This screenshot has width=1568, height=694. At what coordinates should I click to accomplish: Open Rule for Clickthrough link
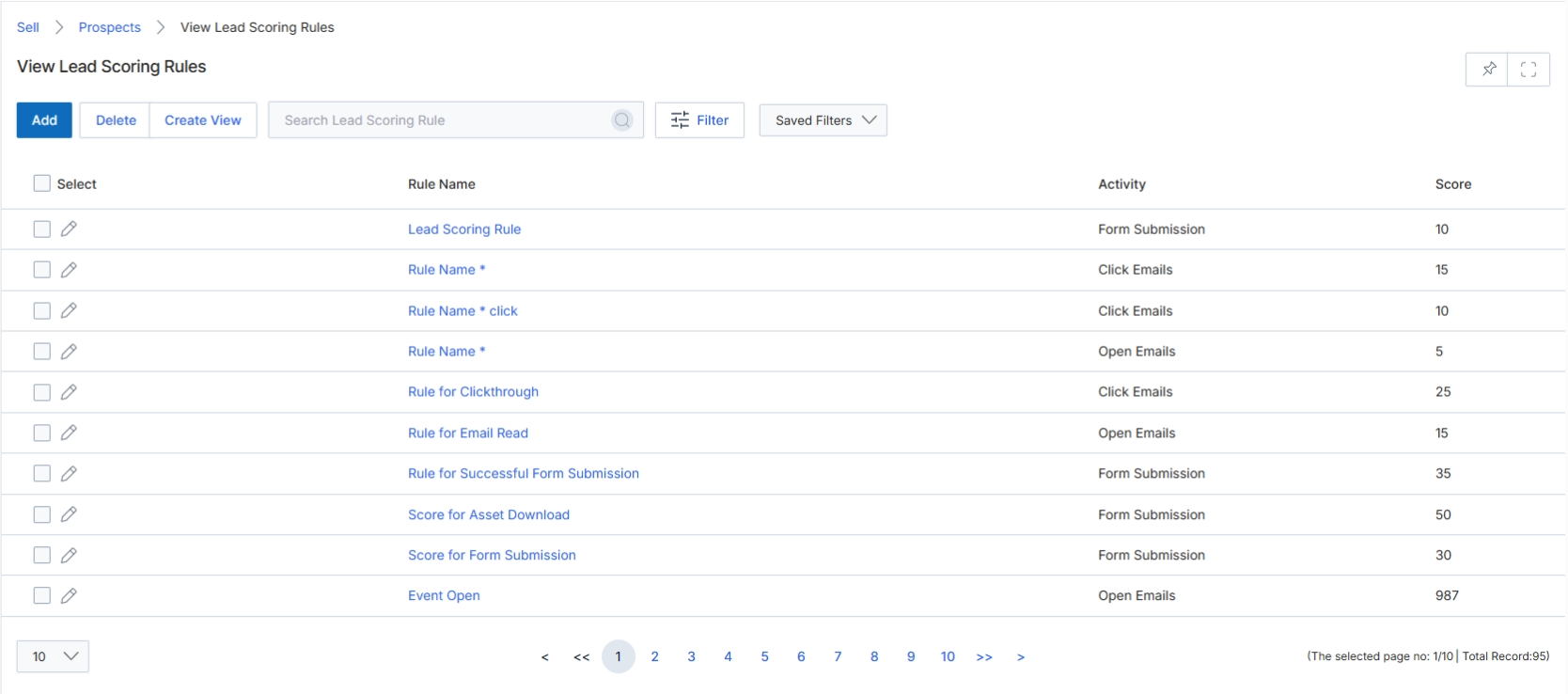click(473, 392)
